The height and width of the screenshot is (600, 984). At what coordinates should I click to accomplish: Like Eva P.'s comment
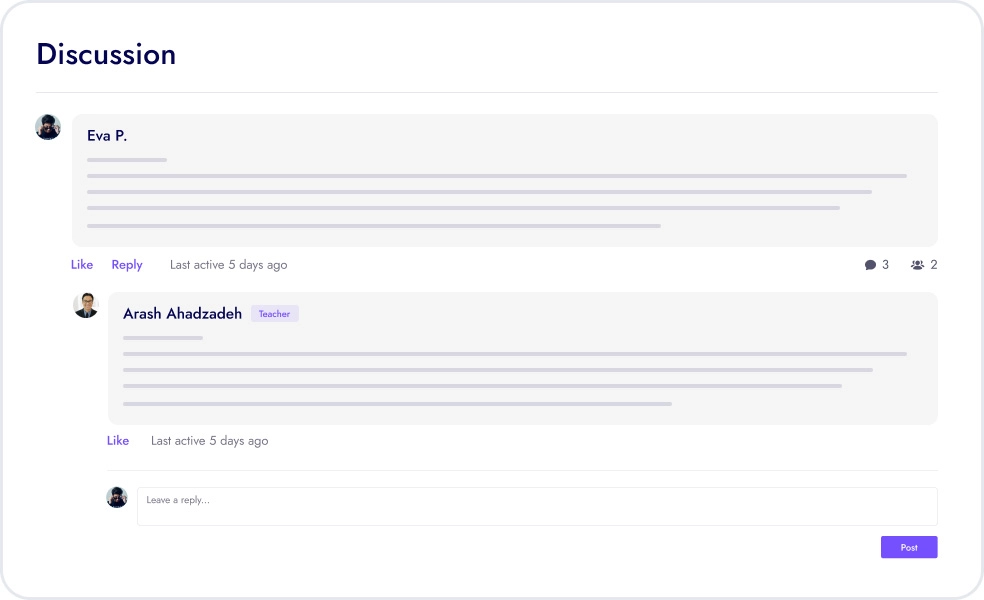(x=82, y=265)
